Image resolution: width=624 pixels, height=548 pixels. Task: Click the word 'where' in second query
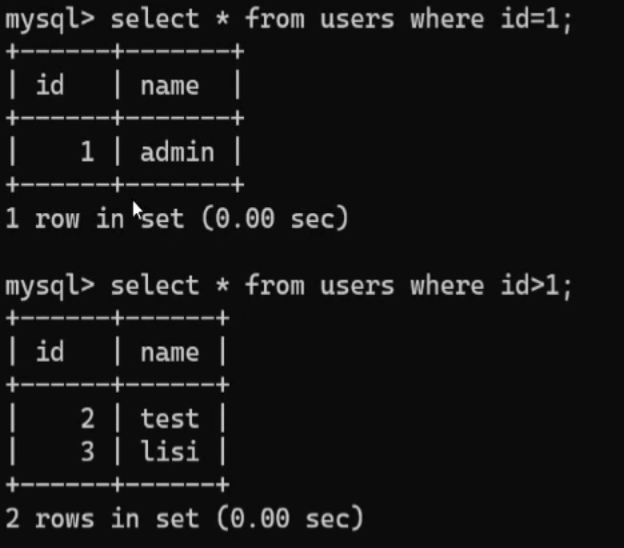coord(447,286)
